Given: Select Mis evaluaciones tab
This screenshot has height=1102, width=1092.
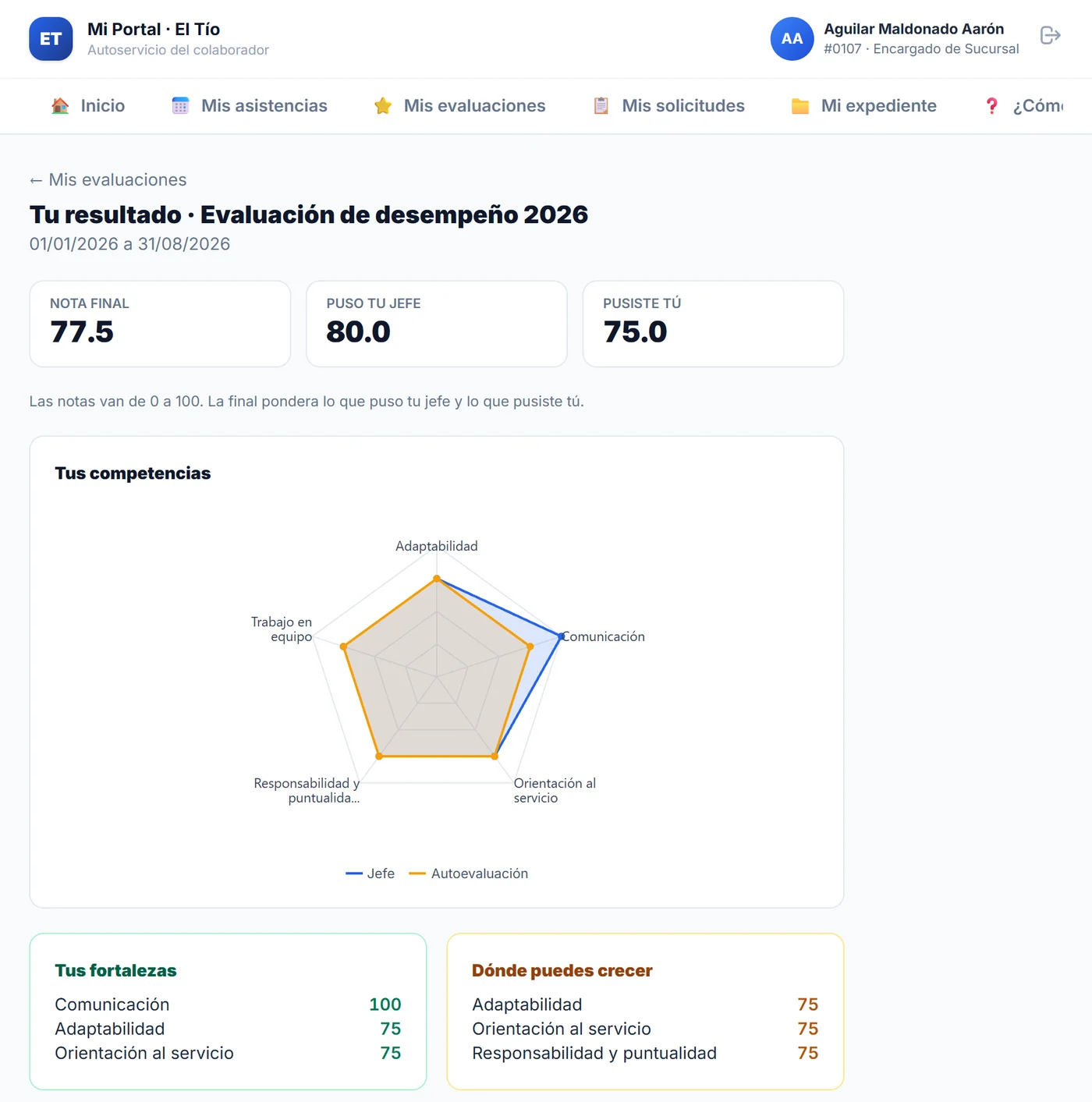Looking at the screenshot, I should [x=459, y=106].
